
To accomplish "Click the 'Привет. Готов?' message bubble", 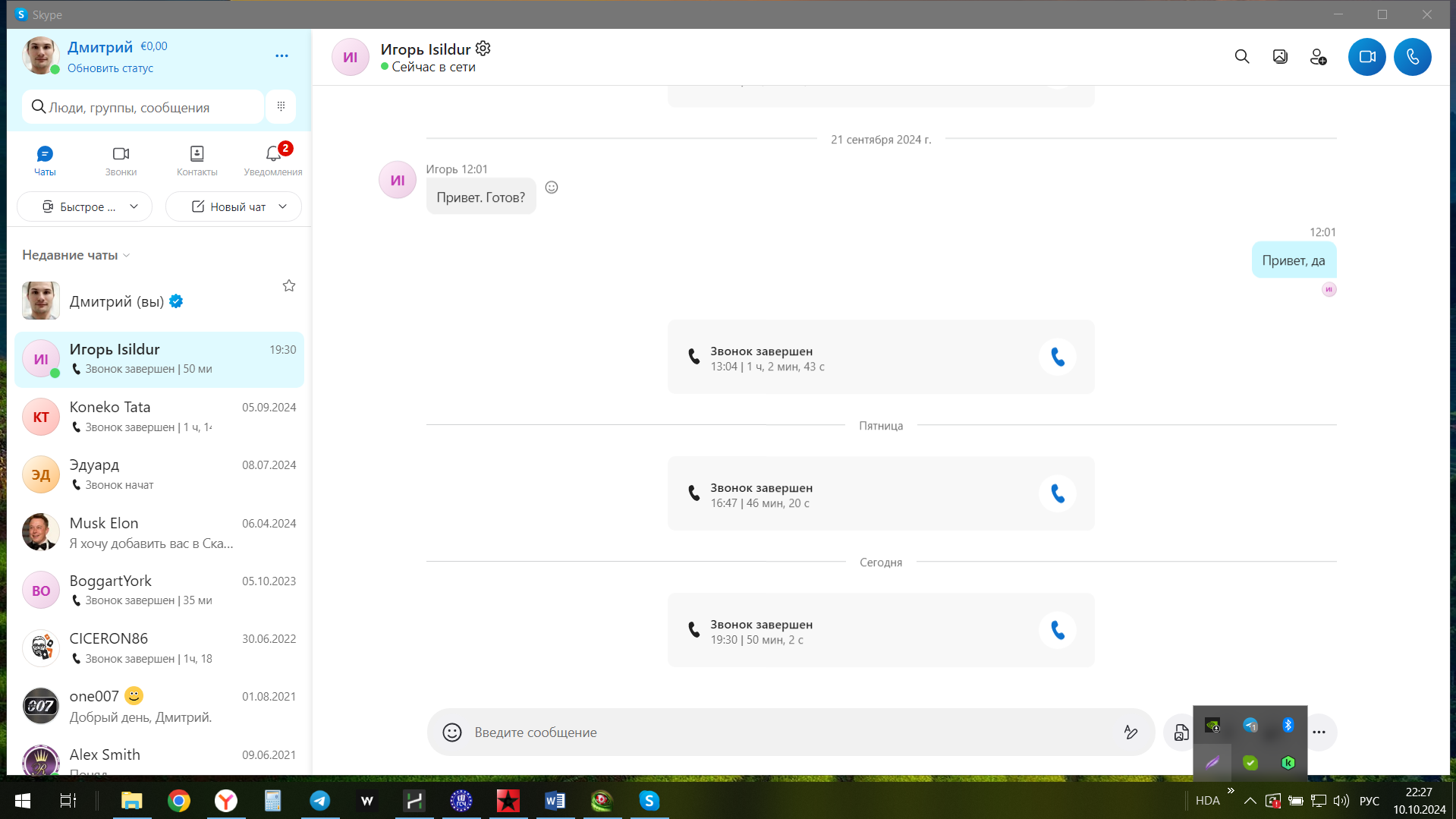I will (x=481, y=197).
